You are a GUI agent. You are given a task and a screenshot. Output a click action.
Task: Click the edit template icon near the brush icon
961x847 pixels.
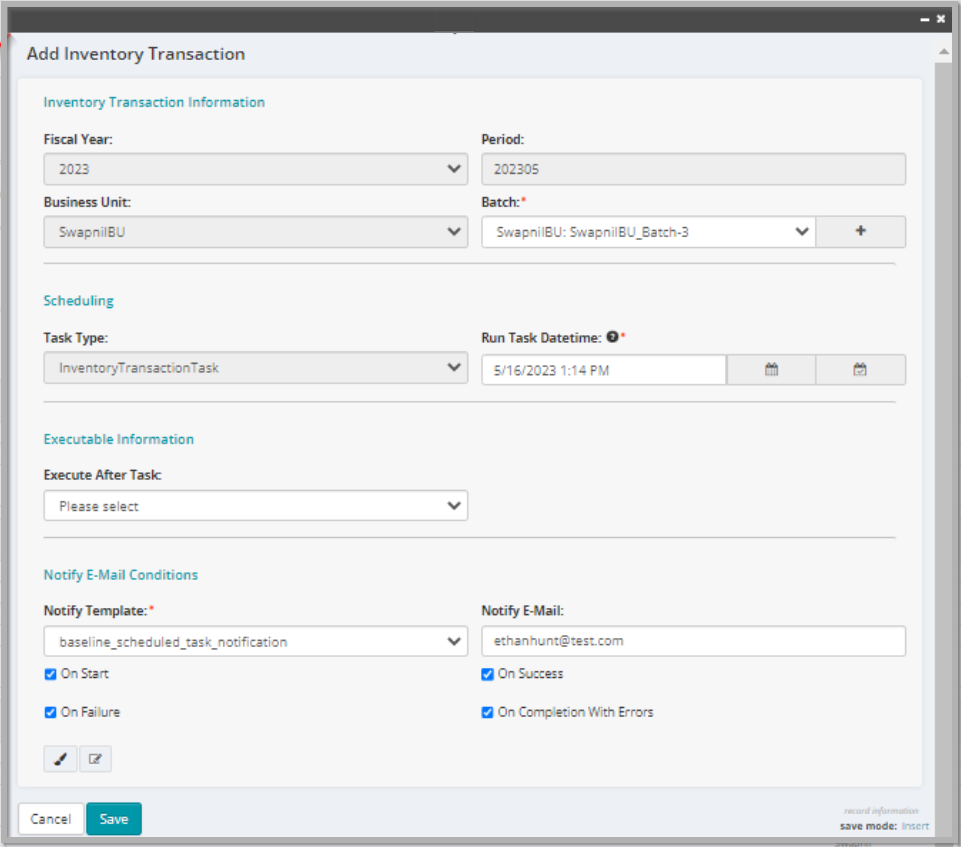(95, 759)
